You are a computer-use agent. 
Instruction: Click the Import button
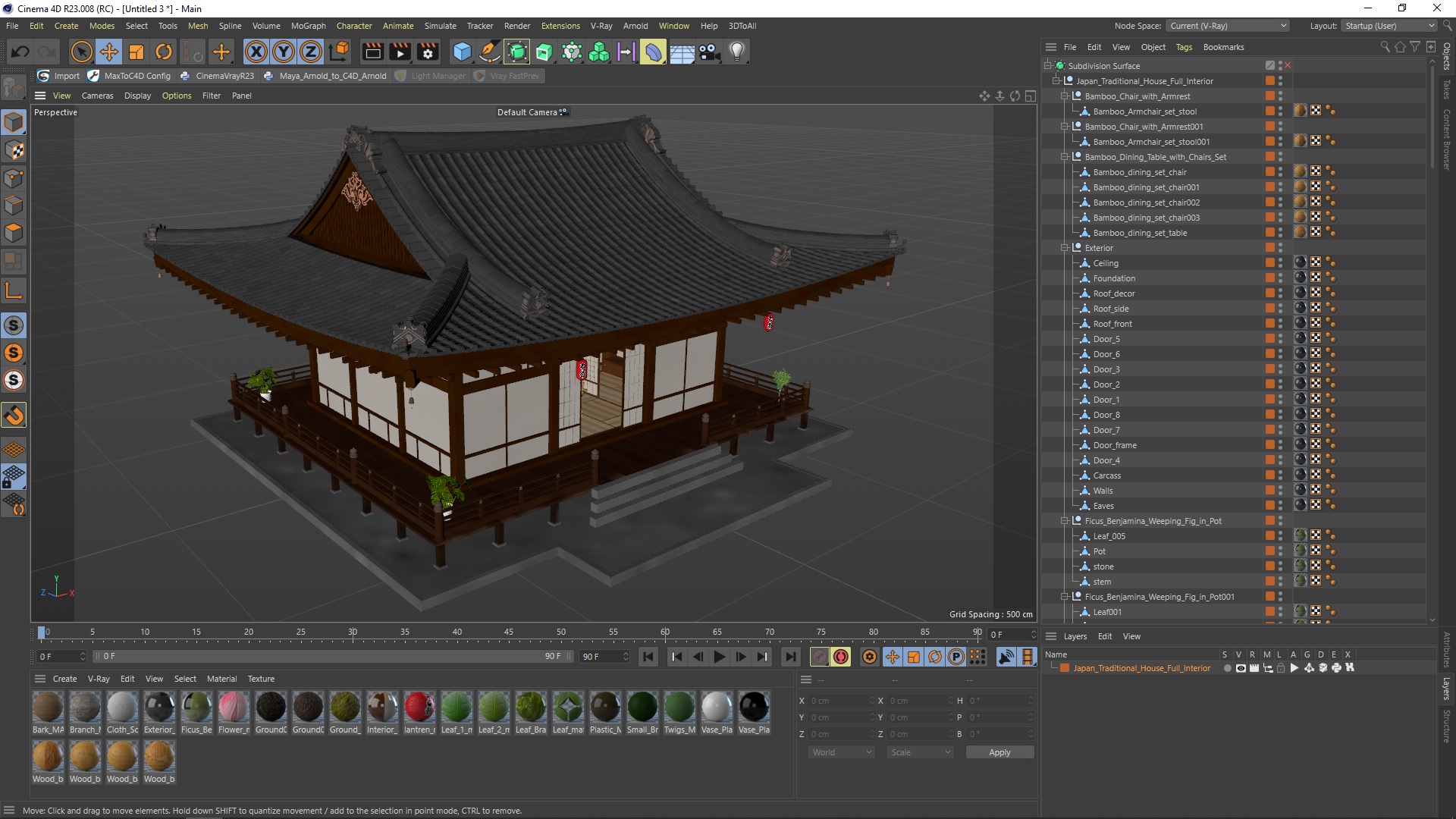(x=59, y=76)
